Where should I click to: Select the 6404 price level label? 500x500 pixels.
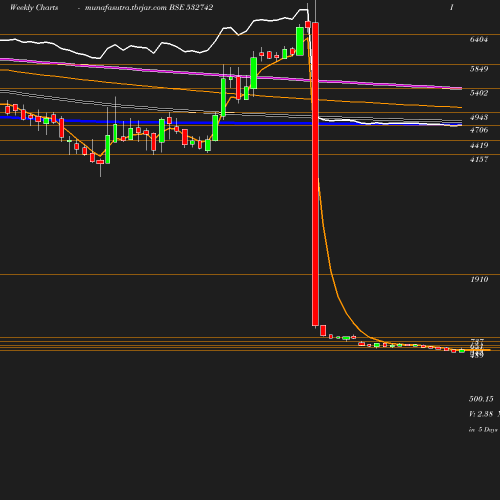tap(479, 39)
